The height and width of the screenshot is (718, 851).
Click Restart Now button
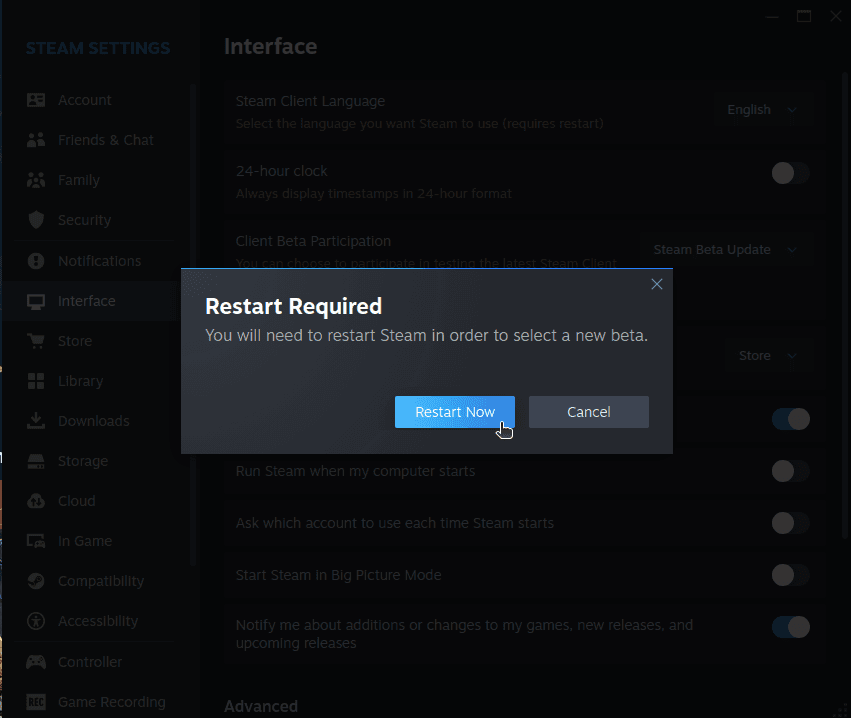[x=455, y=412]
